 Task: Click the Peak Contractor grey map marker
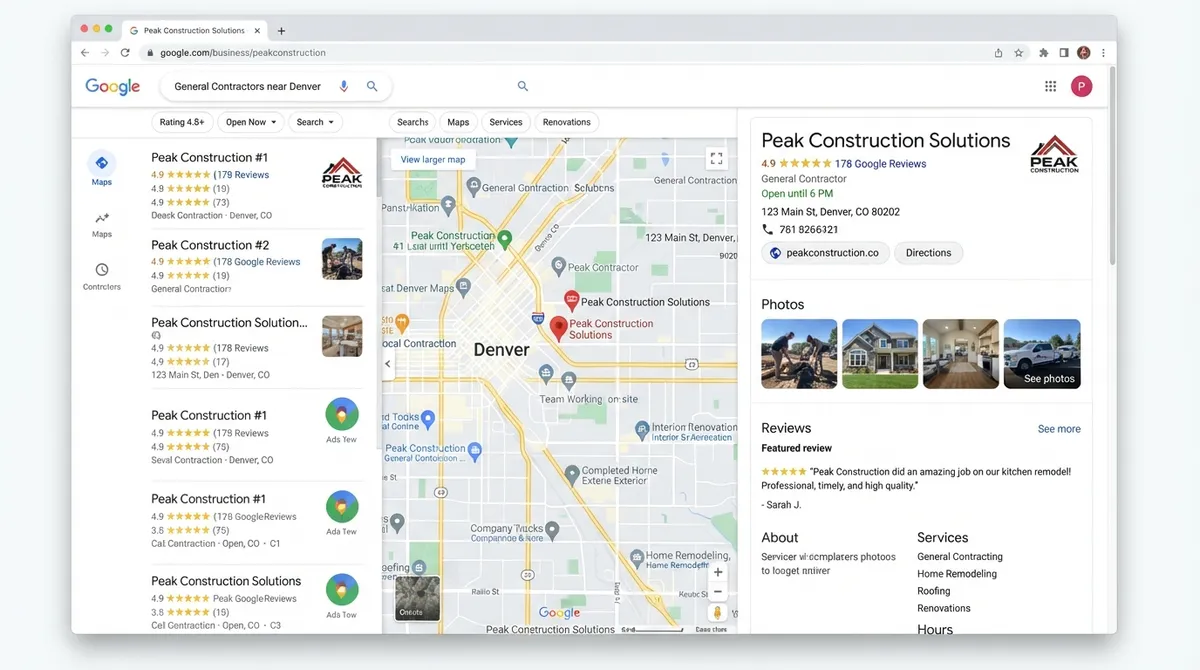click(558, 267)
